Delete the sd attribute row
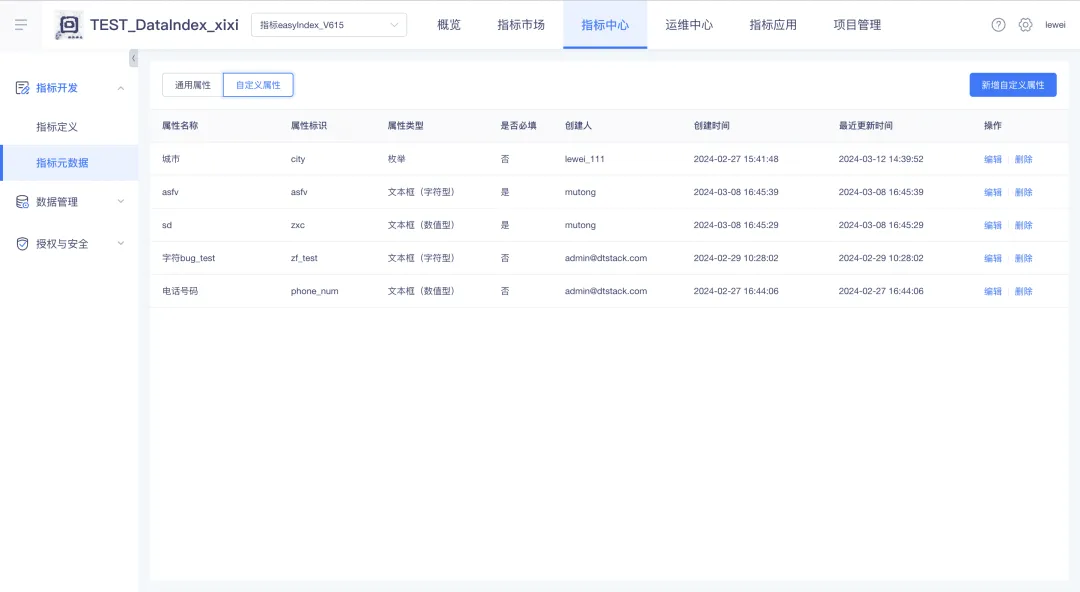 click(1024, 225)
